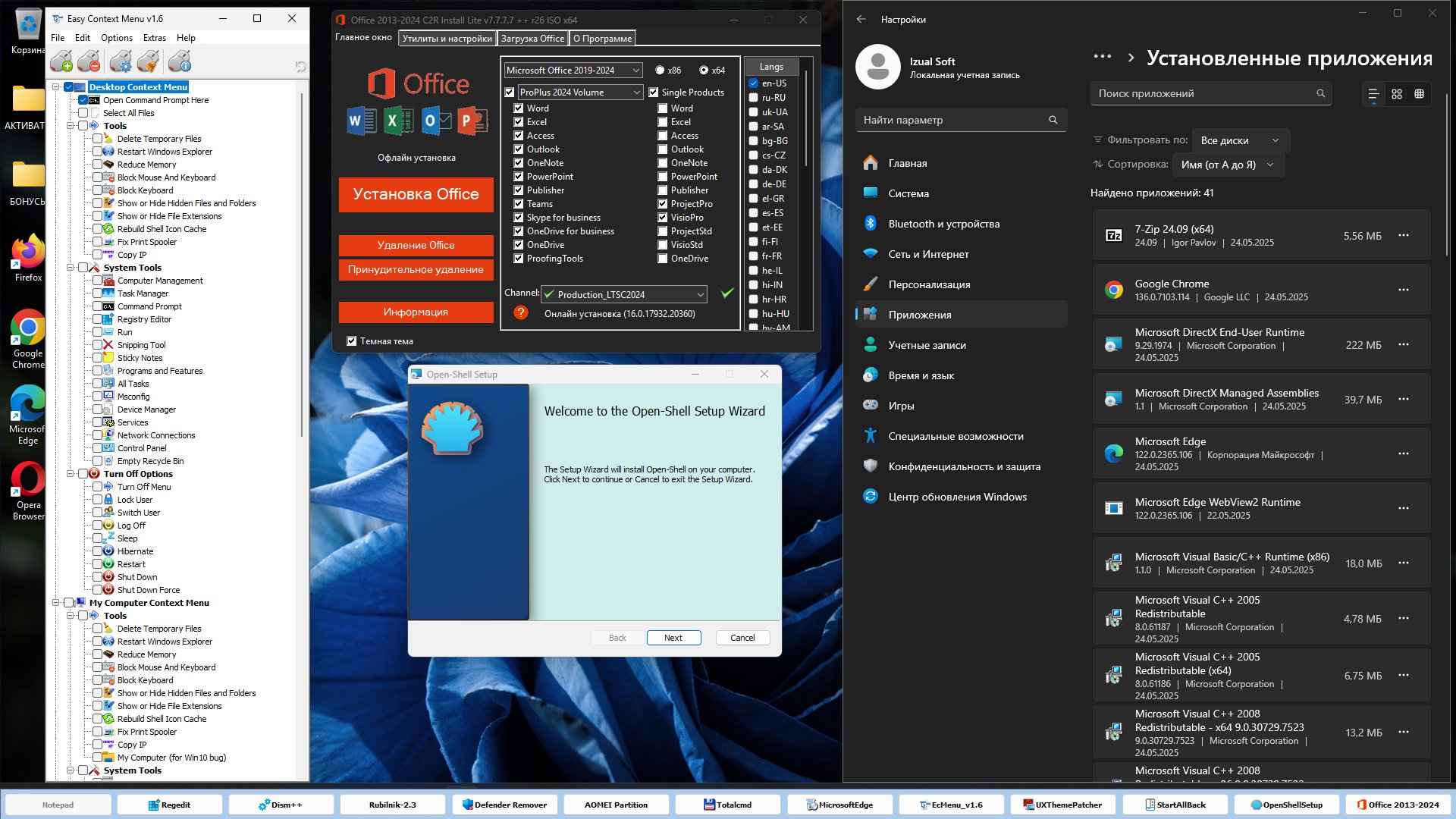Open Сеть и Интернет settings page

click(961, 254)
